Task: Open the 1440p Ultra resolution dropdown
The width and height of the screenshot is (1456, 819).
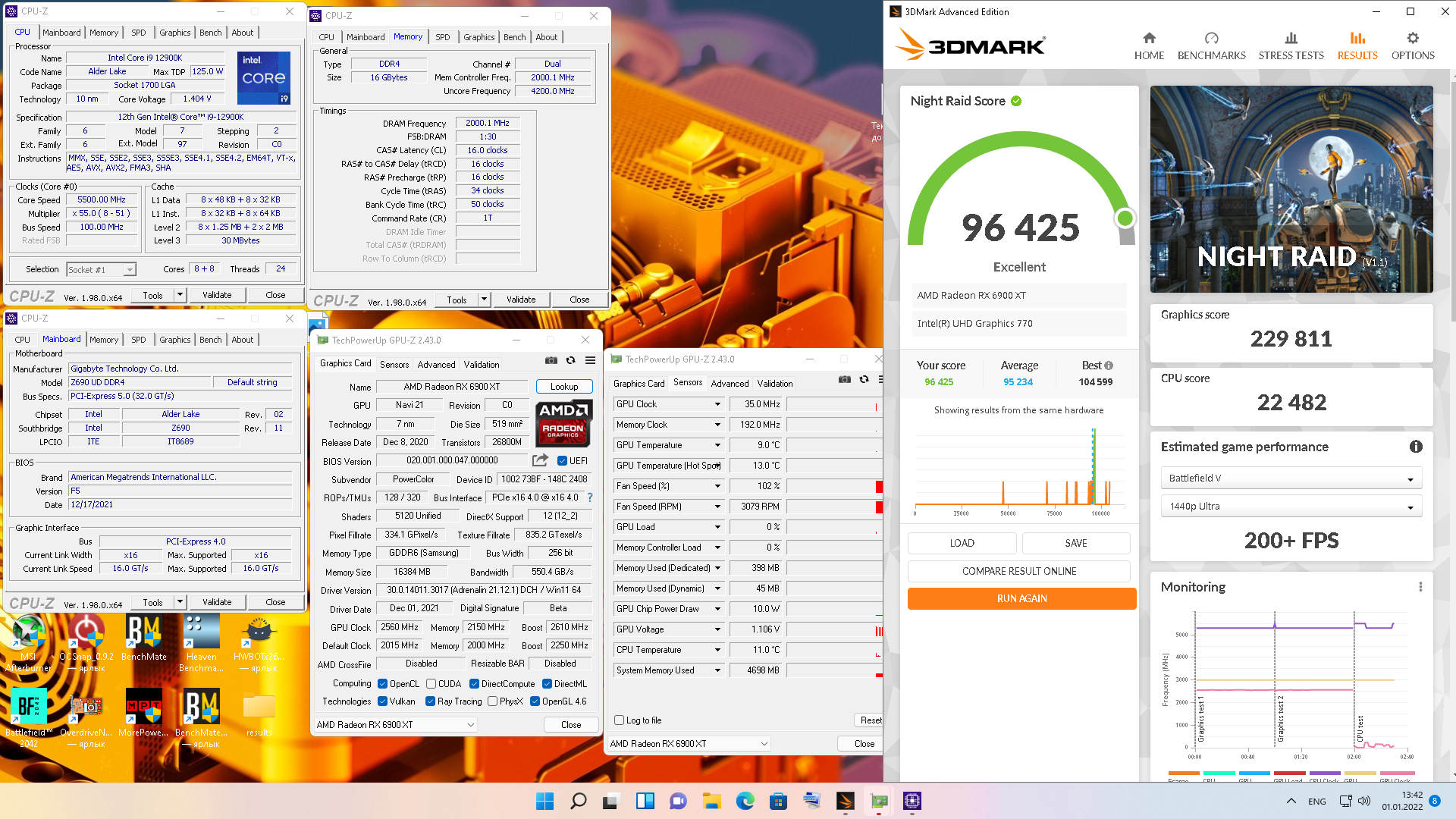Action: [1291, 507]
